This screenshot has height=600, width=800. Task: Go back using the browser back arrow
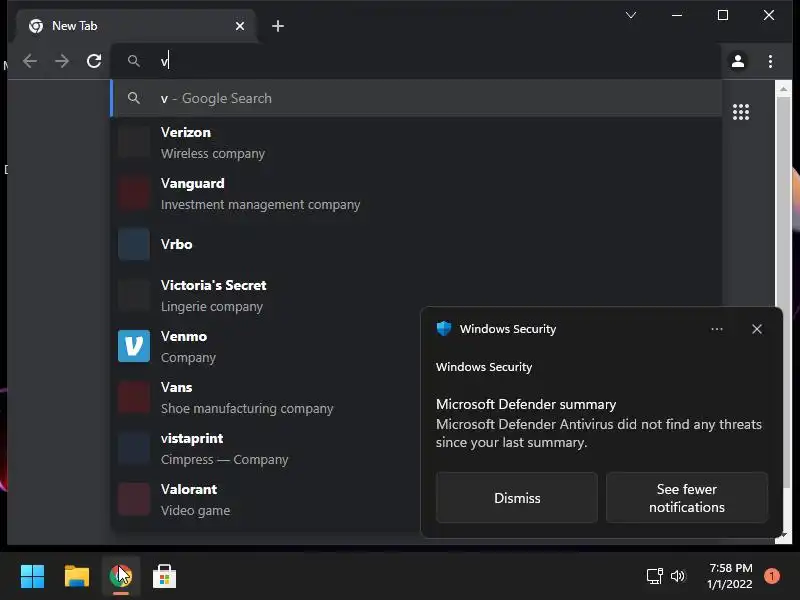click(30, 61)
